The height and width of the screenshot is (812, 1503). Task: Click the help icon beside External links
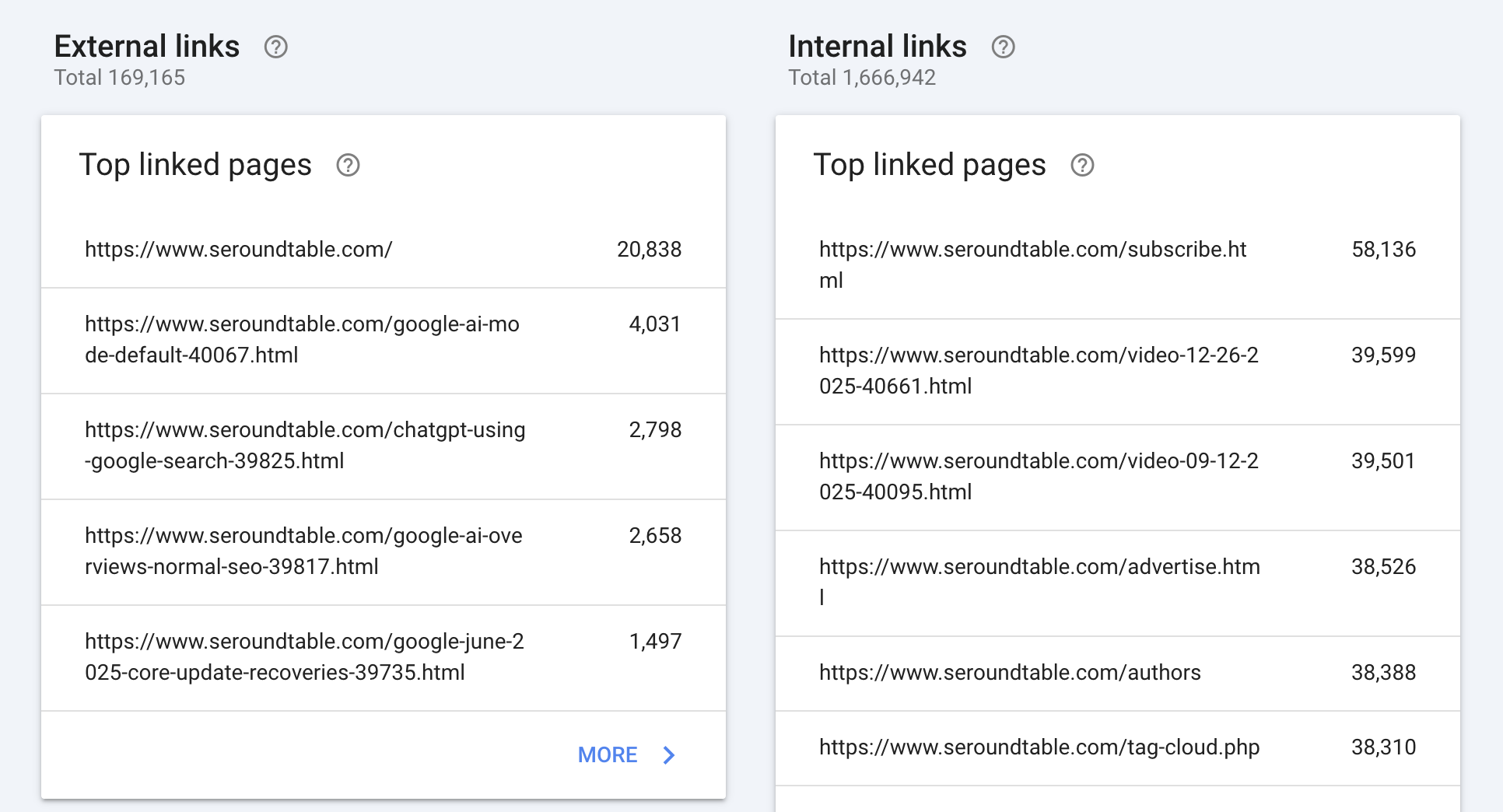click(275, 47)
